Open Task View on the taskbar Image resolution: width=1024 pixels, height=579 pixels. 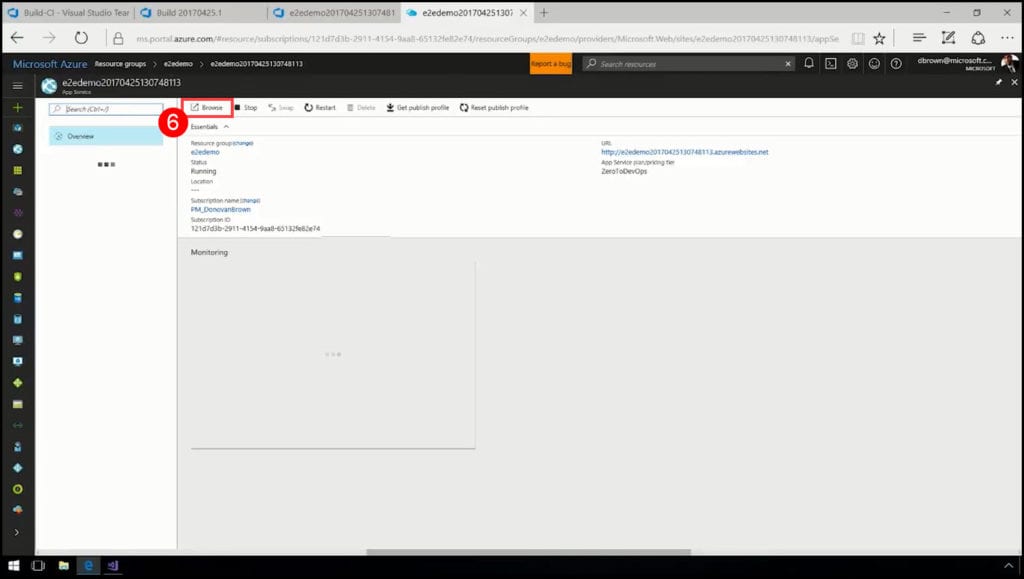[38, 565]
